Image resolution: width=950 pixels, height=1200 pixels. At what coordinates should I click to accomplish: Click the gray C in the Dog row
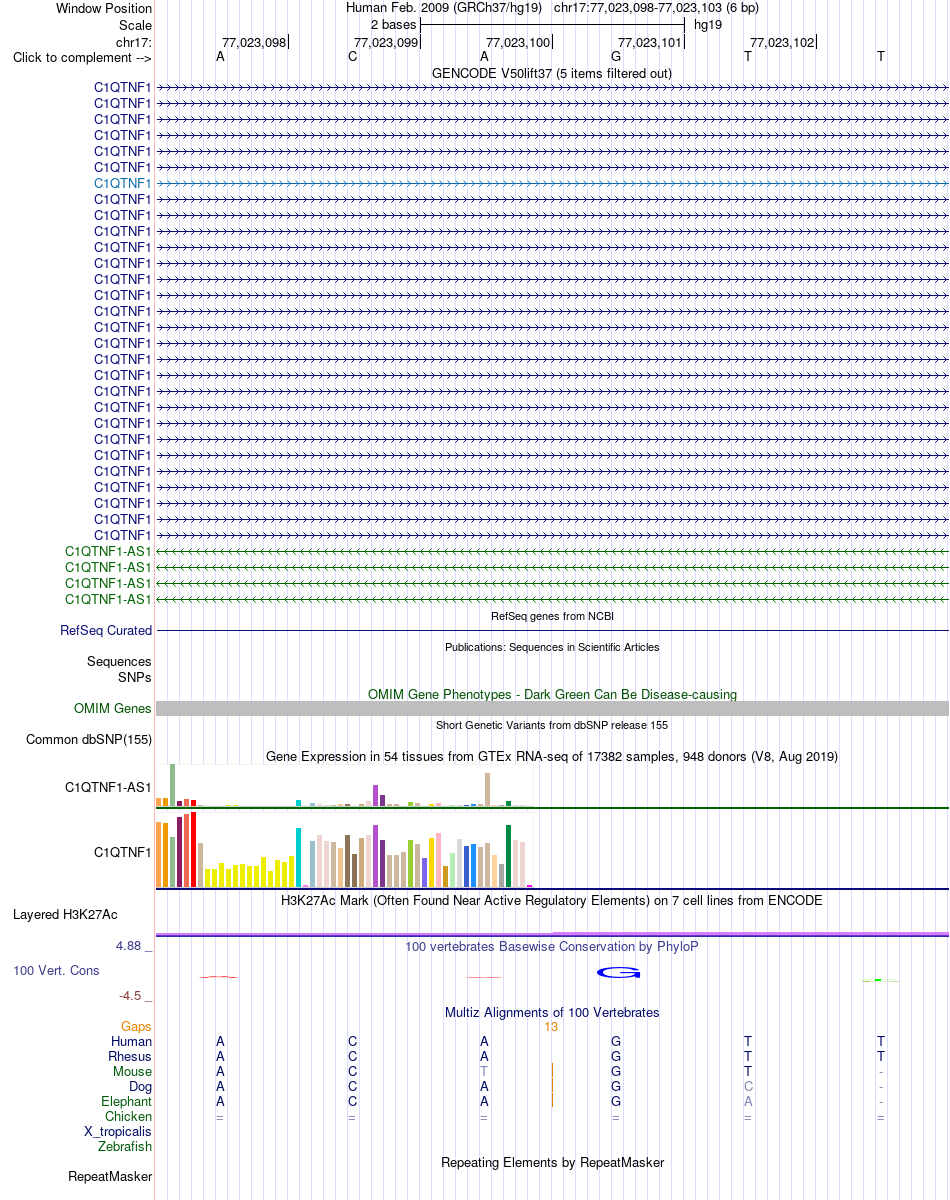pos(748,1087)
